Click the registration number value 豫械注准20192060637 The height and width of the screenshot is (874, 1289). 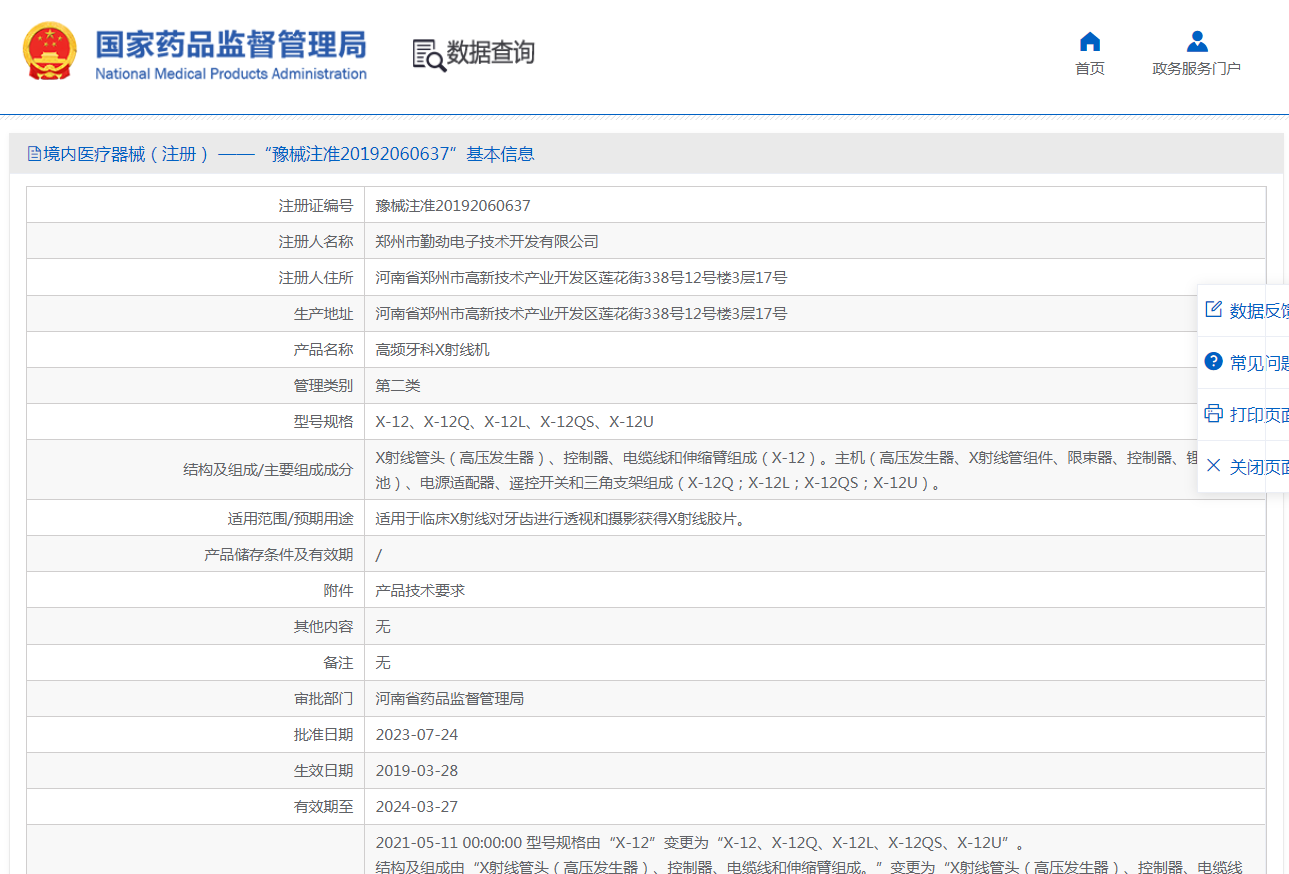click(453, 205)
